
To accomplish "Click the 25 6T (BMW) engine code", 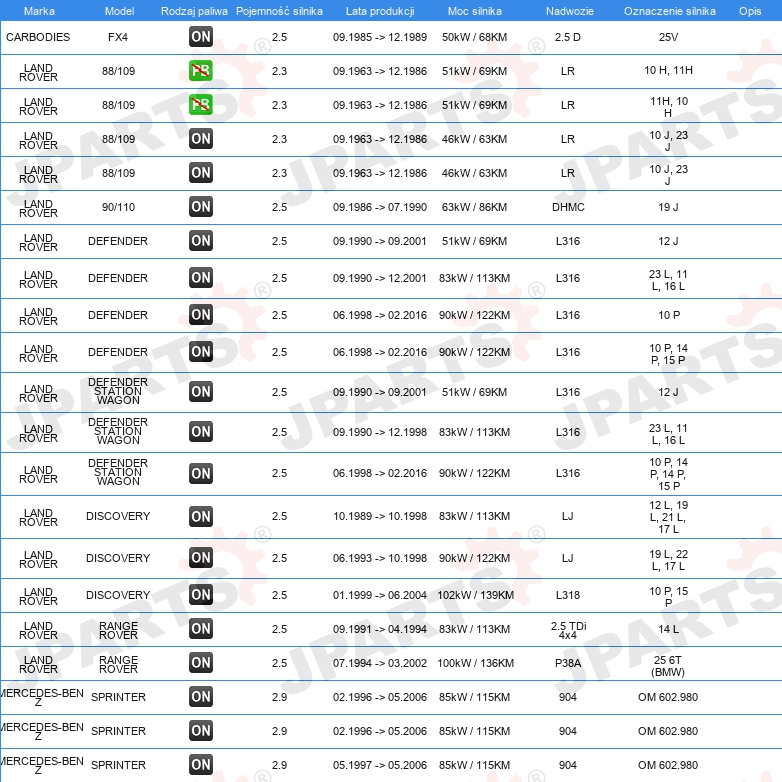I will [x=668, y=666].
